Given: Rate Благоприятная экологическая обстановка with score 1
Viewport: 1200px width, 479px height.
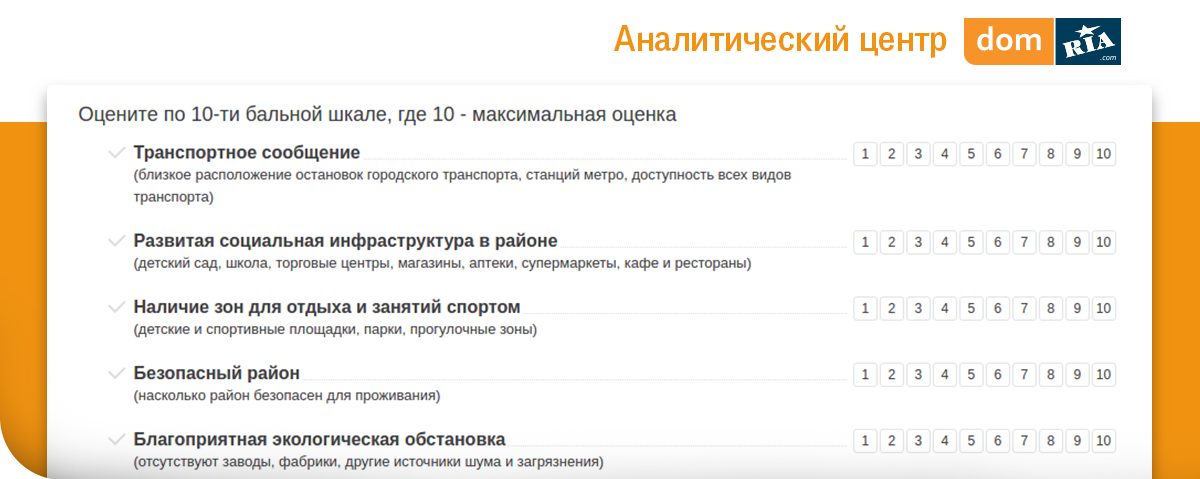Looking at the screenshot, I should (865, 441).
